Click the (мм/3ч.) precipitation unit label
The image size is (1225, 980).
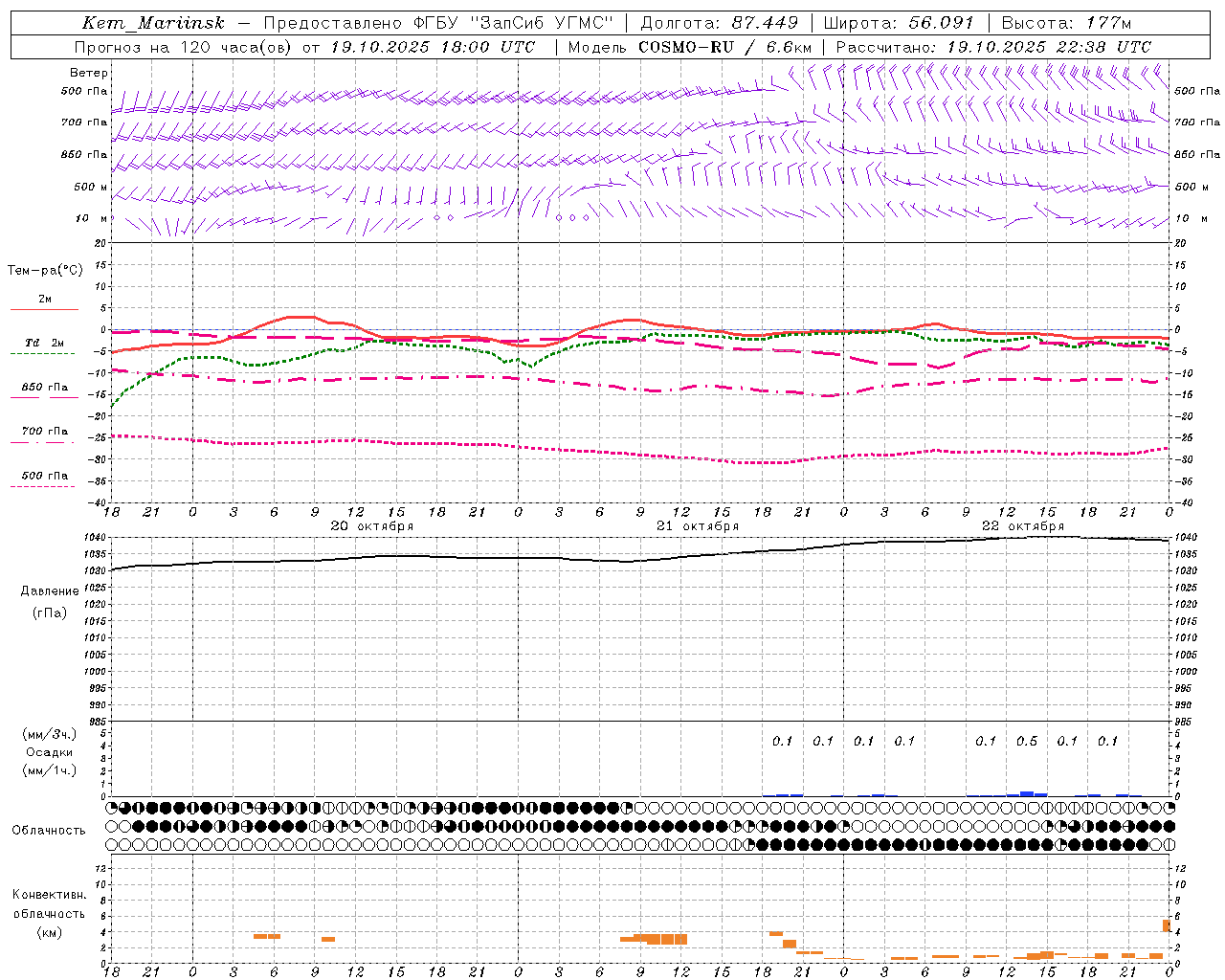pos(50,734)
